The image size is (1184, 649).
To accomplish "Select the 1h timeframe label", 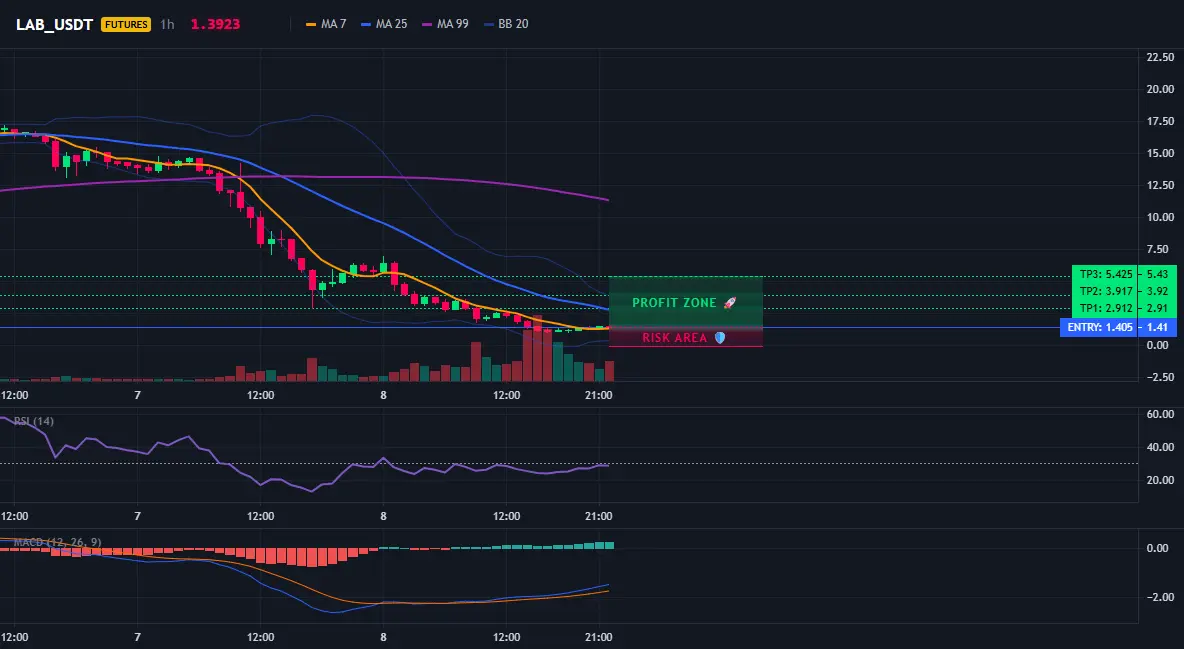I will pyautogui.click(x=168, y=24).
